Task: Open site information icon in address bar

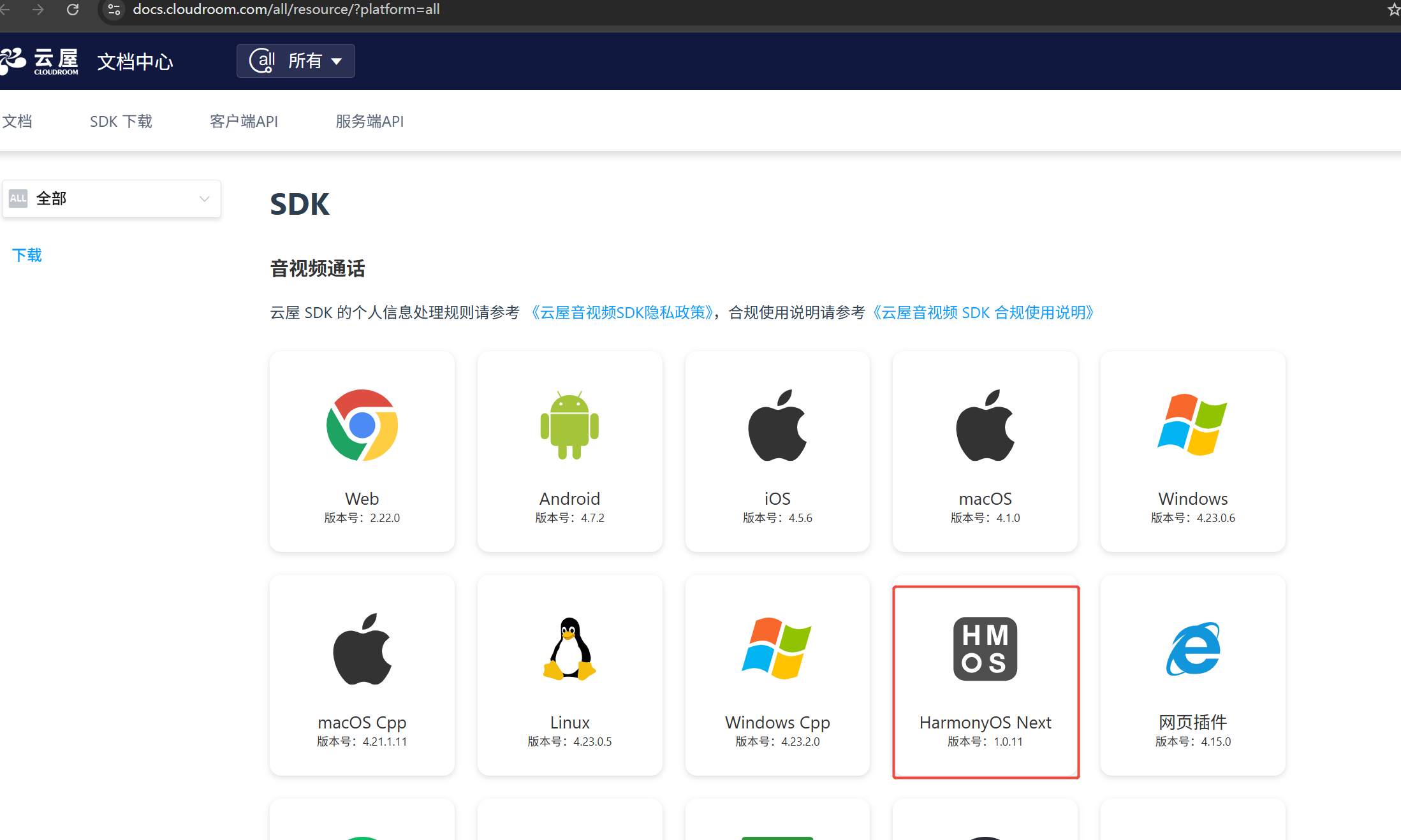Action: point(114,10)
